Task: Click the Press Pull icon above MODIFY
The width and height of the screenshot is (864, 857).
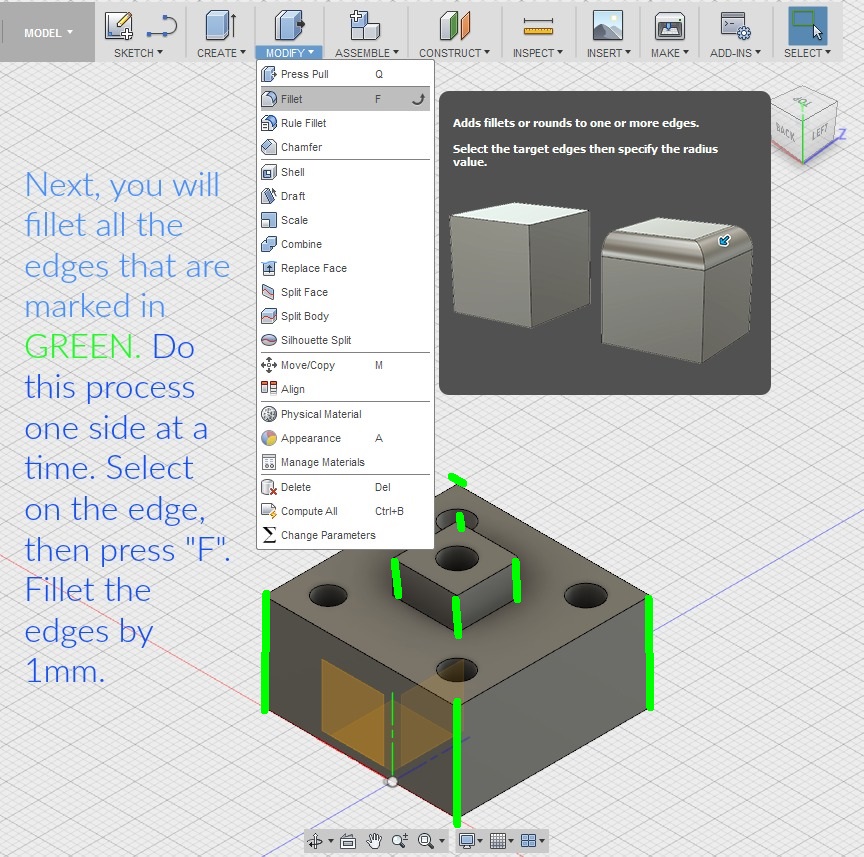Action: 289,25
